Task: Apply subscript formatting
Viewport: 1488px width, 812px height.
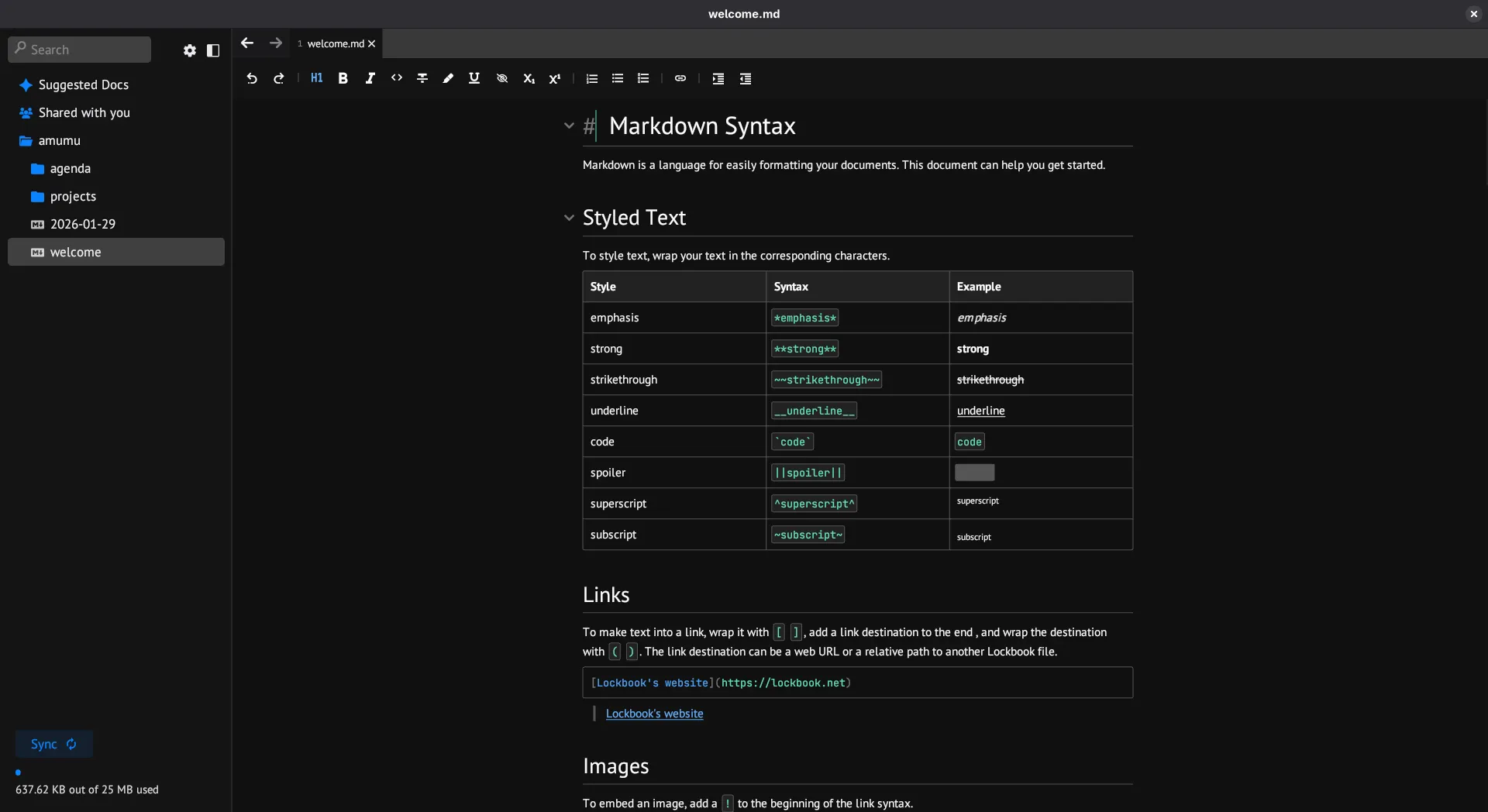Action: point(529,78)
